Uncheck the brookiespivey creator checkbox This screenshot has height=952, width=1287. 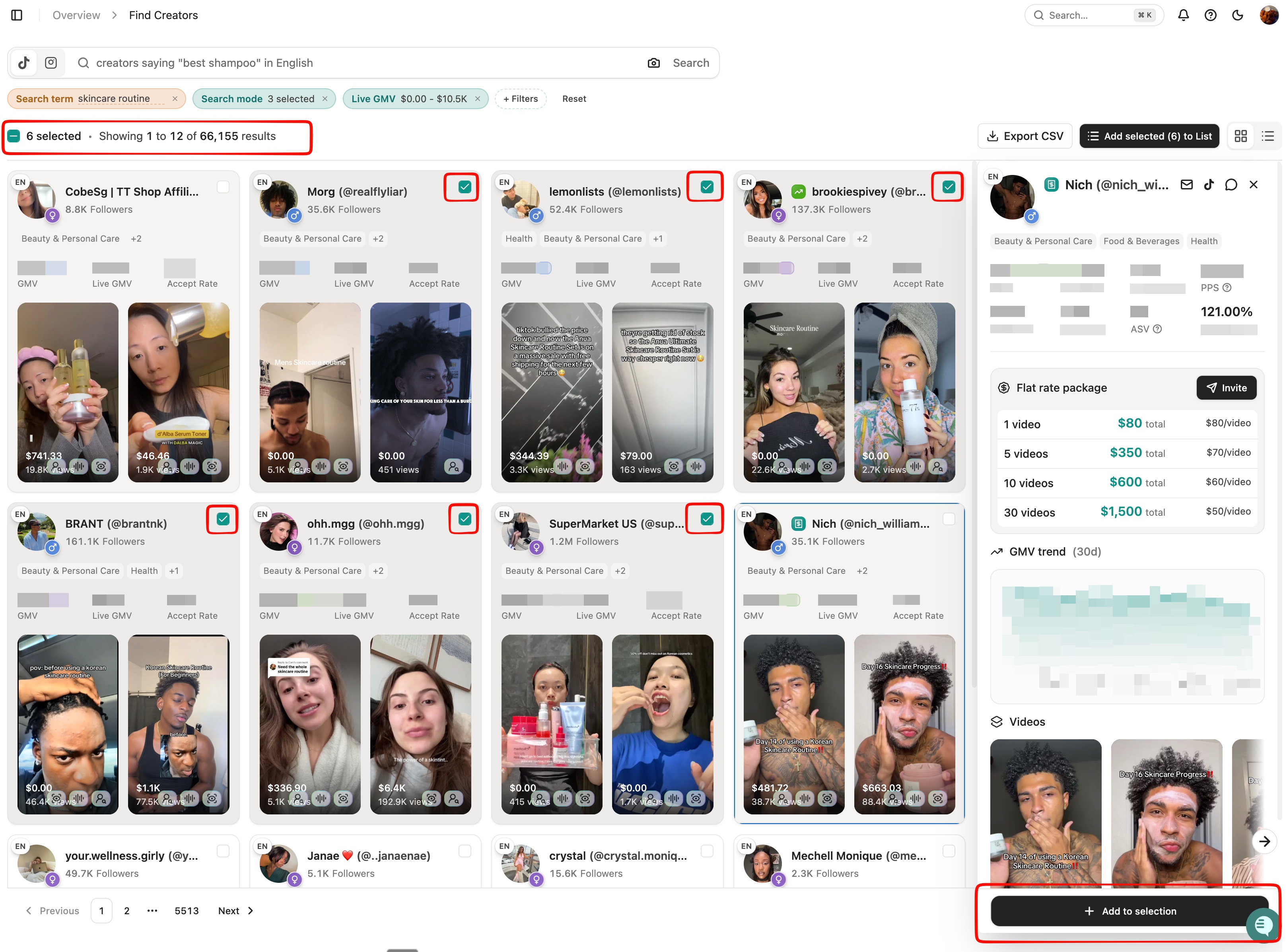point(949,187)
